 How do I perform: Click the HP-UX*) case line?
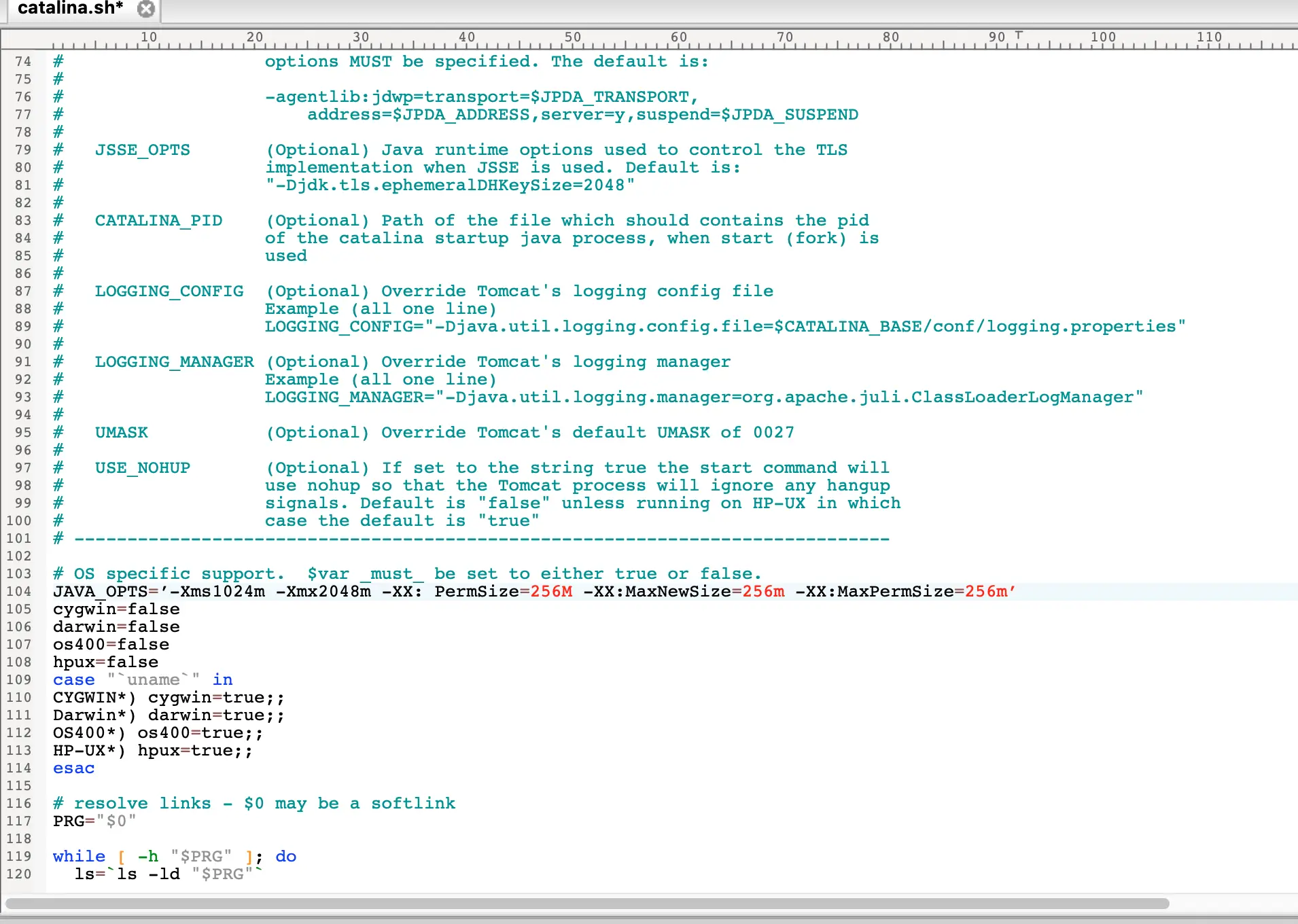pyautogui.click(x=153, y=751)
